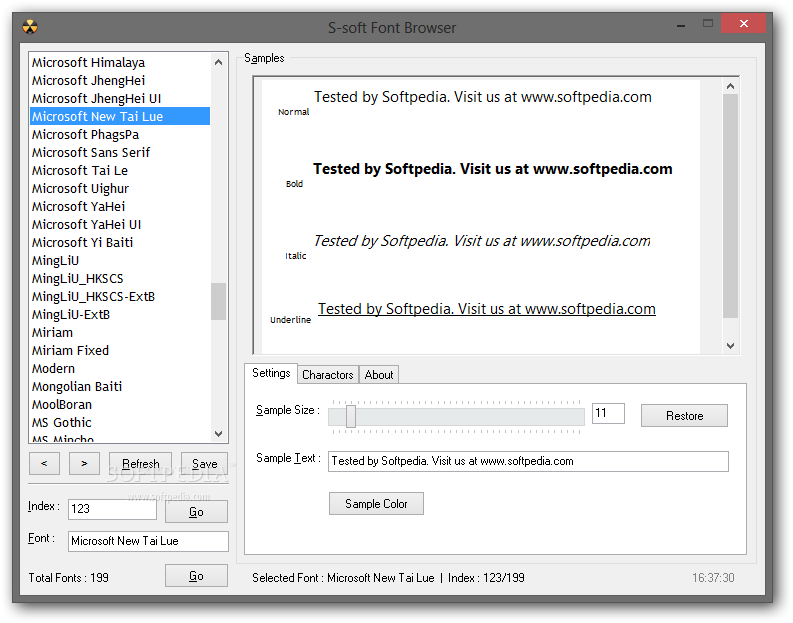This screenshot has height=623, width=793.
Task: Click Go below the Font field
Action: (196, 576)
